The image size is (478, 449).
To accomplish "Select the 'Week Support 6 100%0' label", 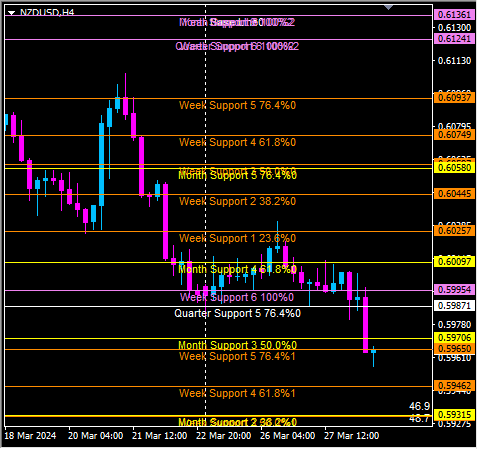I will coord(237,297).
